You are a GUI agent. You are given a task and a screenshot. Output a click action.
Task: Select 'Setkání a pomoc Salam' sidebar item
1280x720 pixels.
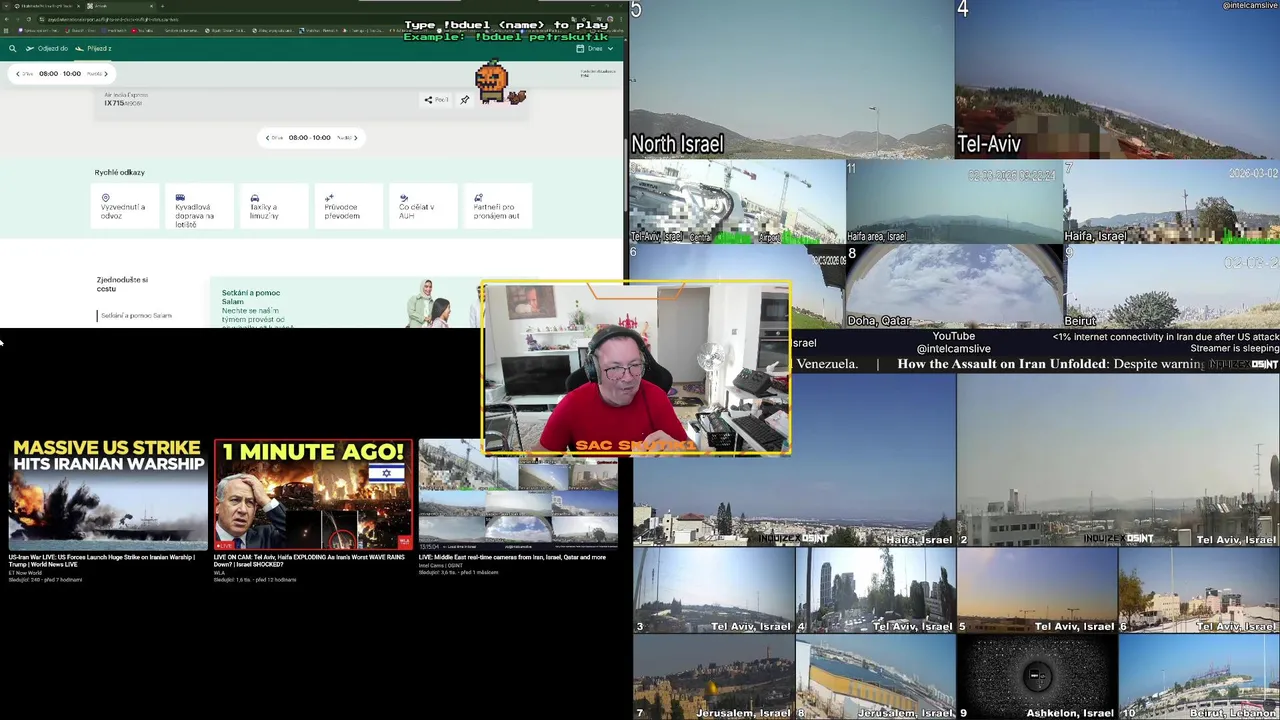pyautogui.click(x=136, y=315)
